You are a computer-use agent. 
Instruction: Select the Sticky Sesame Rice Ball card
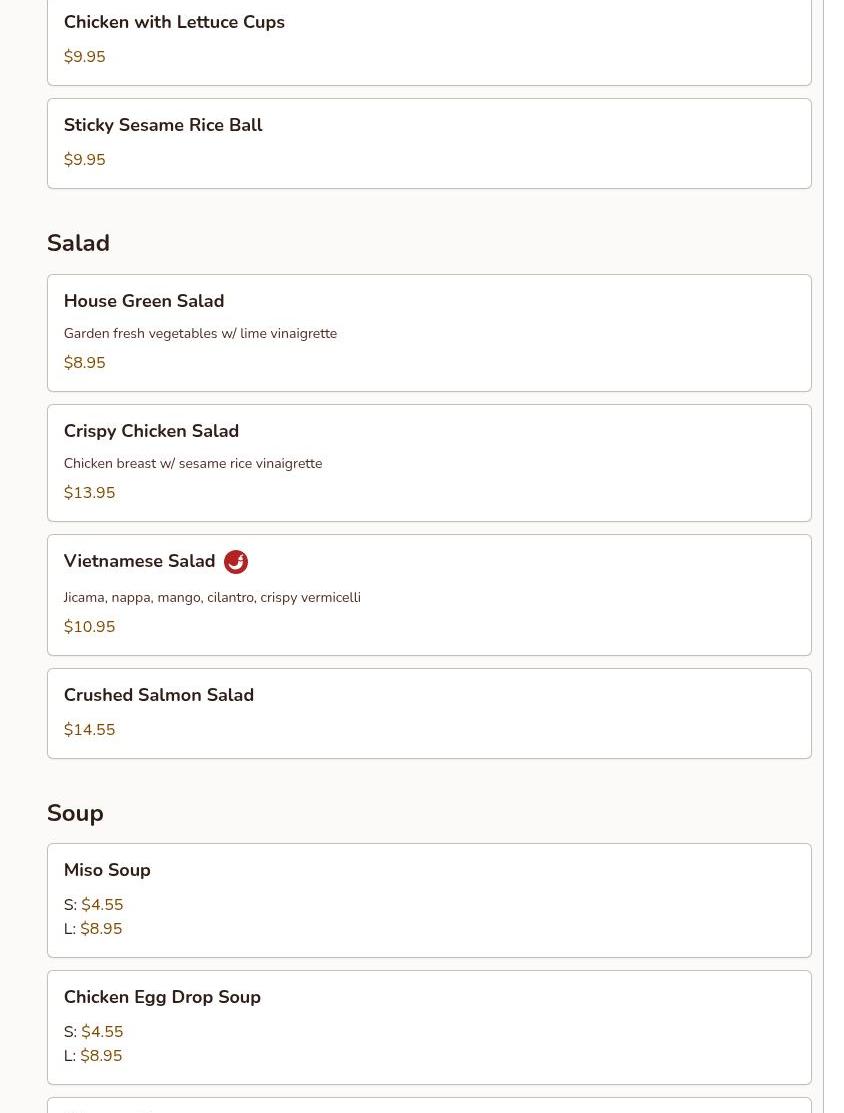[x=429, y=143]
